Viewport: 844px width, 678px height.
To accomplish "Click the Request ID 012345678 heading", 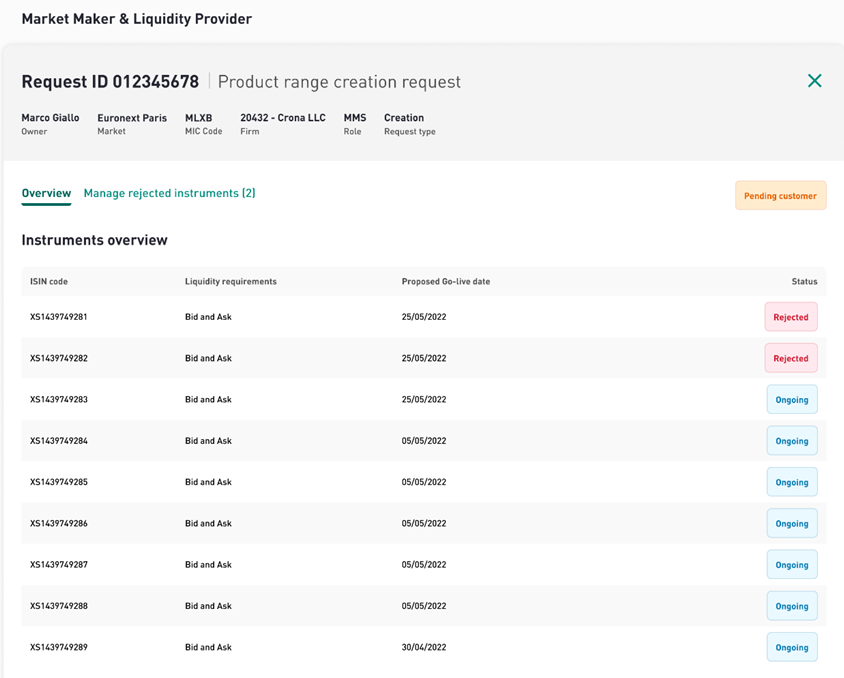I will coord(110,82).
